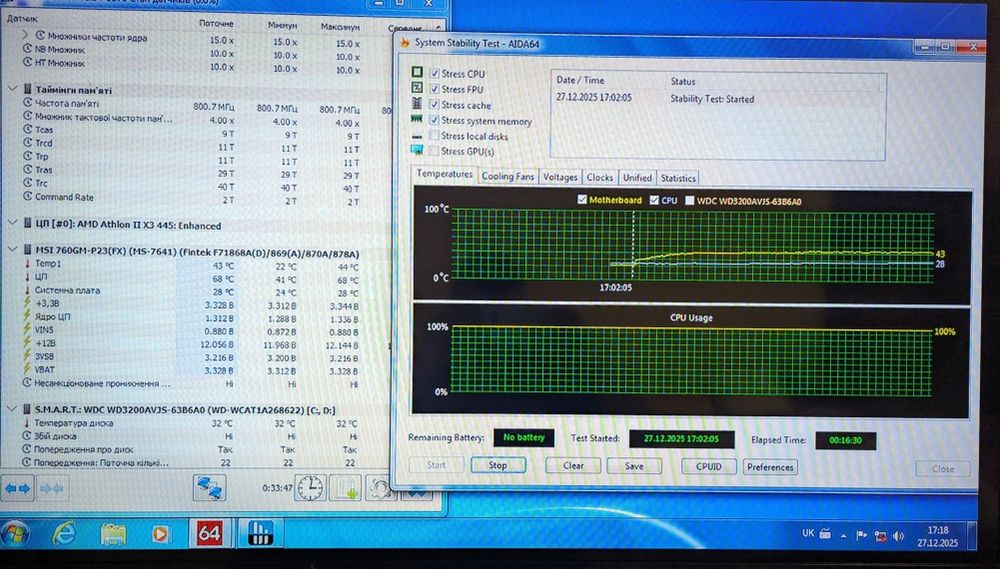Click the cache chip icon beside Stress cache

click(417, 103)
